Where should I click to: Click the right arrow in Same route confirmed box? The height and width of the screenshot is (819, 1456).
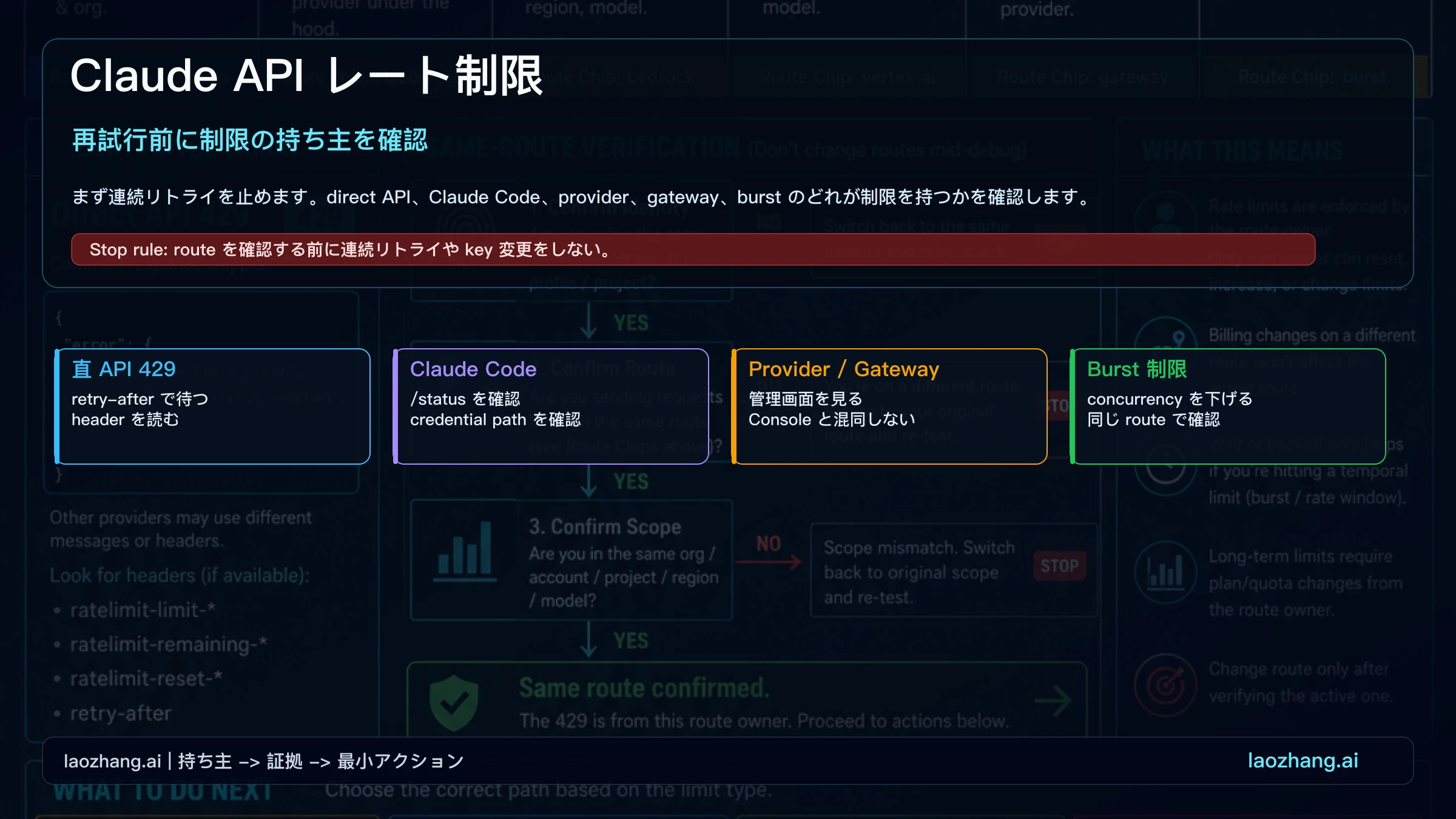1054,701
